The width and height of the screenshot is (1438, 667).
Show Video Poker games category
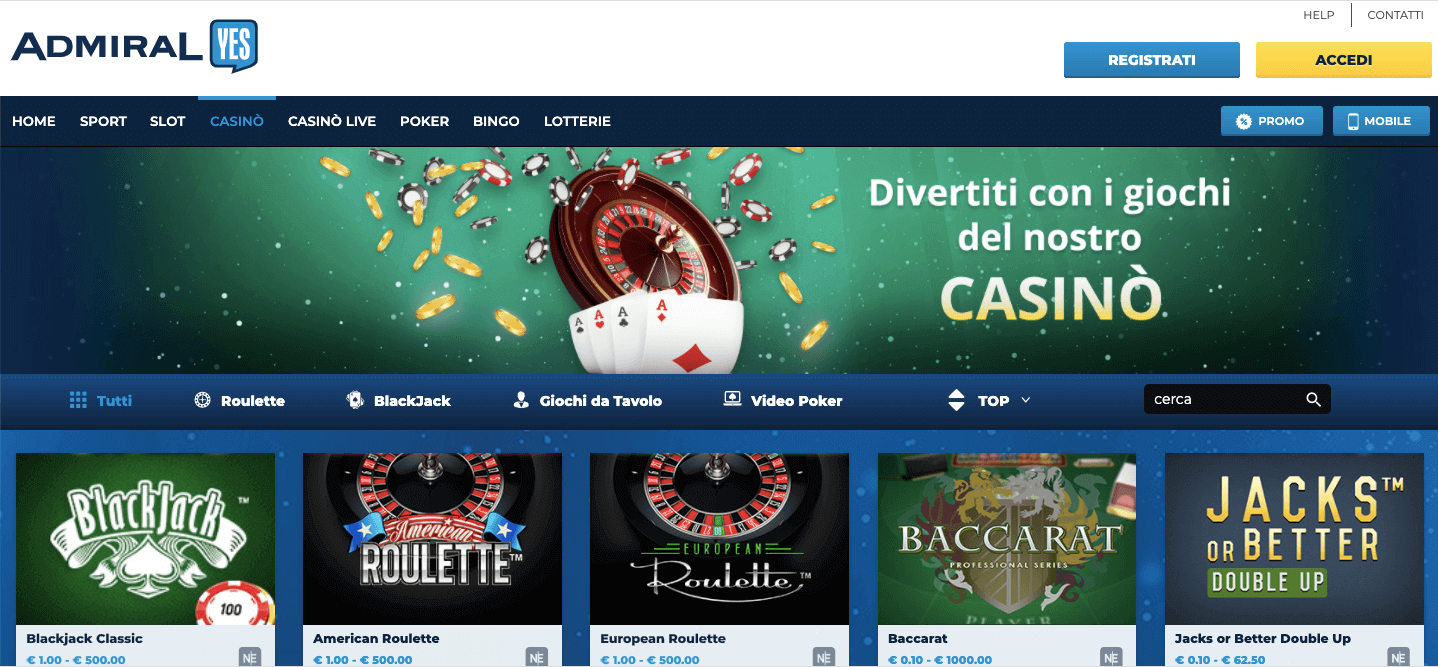coord(783,400)
